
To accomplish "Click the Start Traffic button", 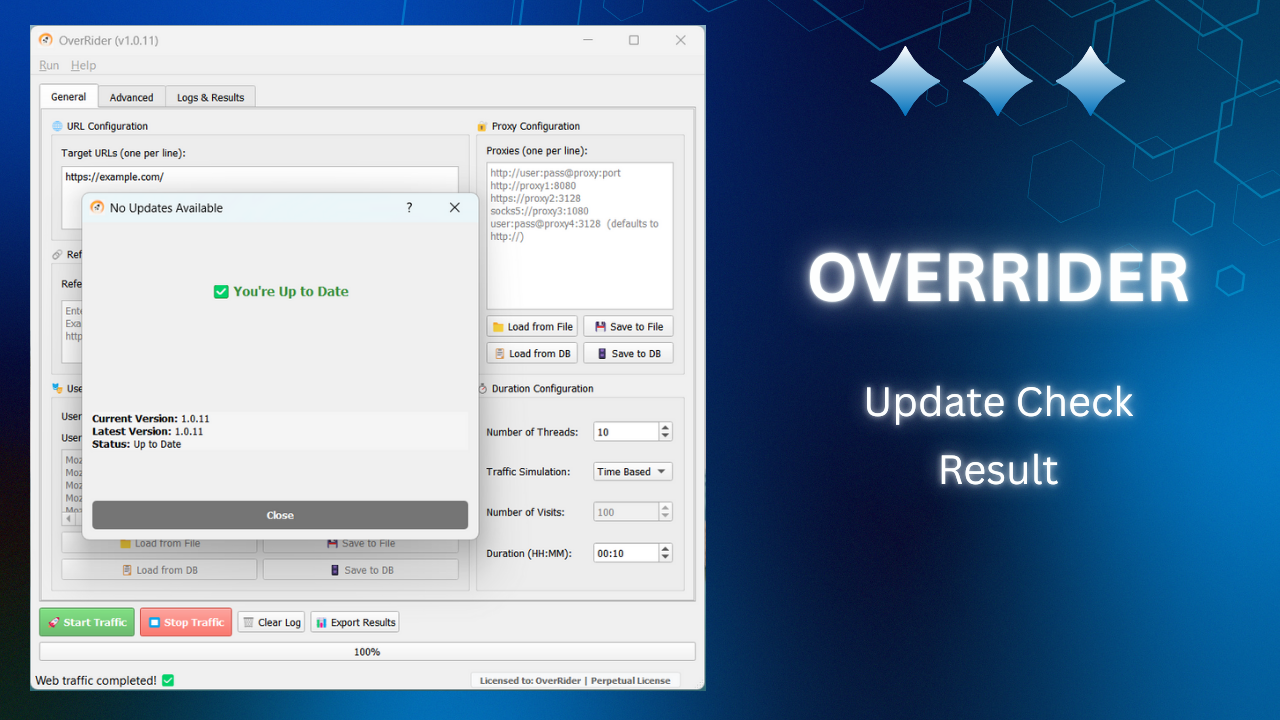I will (87, 622).
